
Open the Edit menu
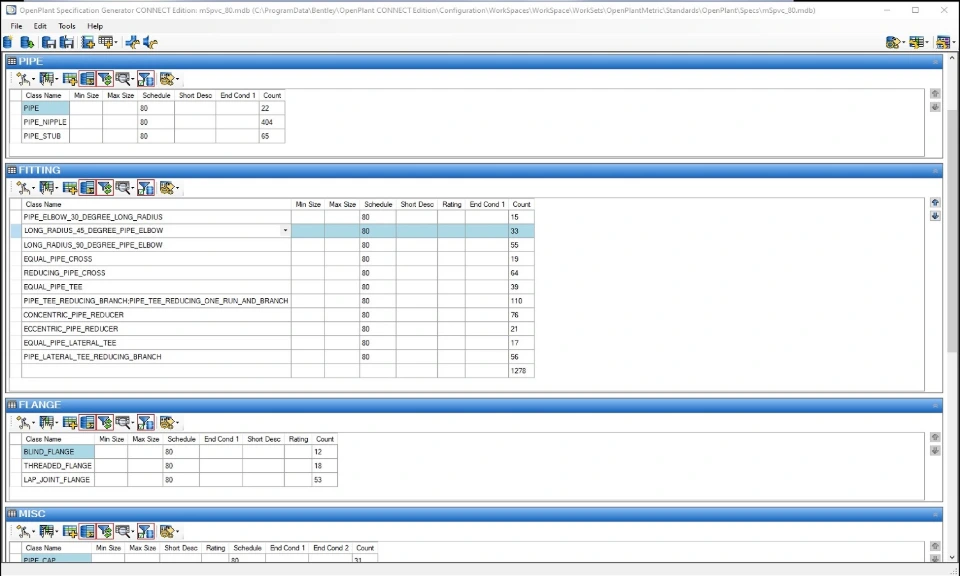(x=39, y=26)
